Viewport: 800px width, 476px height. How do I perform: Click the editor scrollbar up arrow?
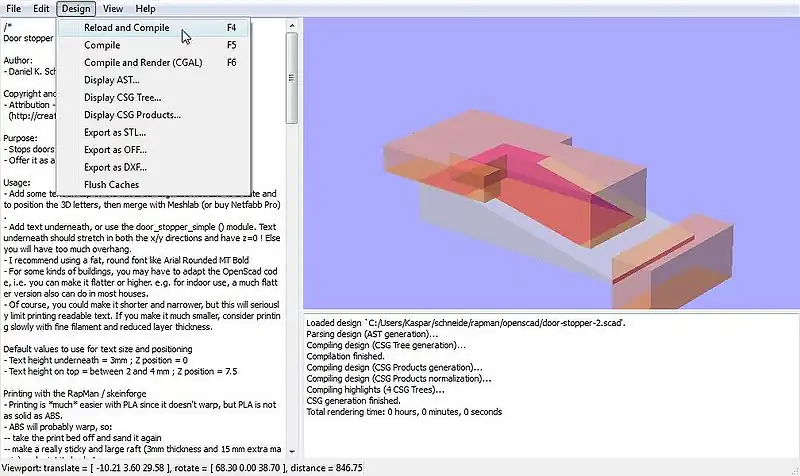click(291, 23)
